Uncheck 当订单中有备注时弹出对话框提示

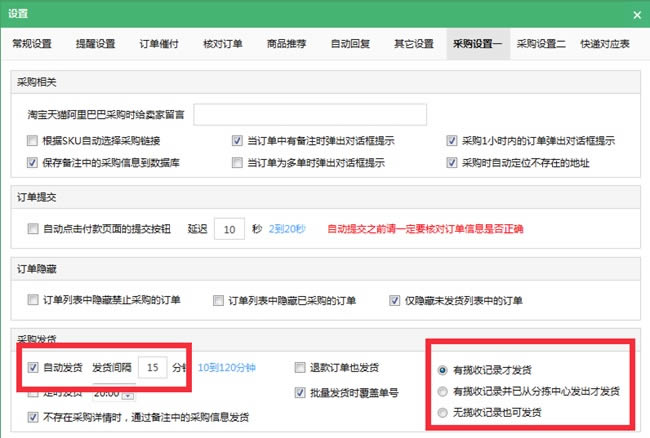pyautogui.click(x=237, y=140)
